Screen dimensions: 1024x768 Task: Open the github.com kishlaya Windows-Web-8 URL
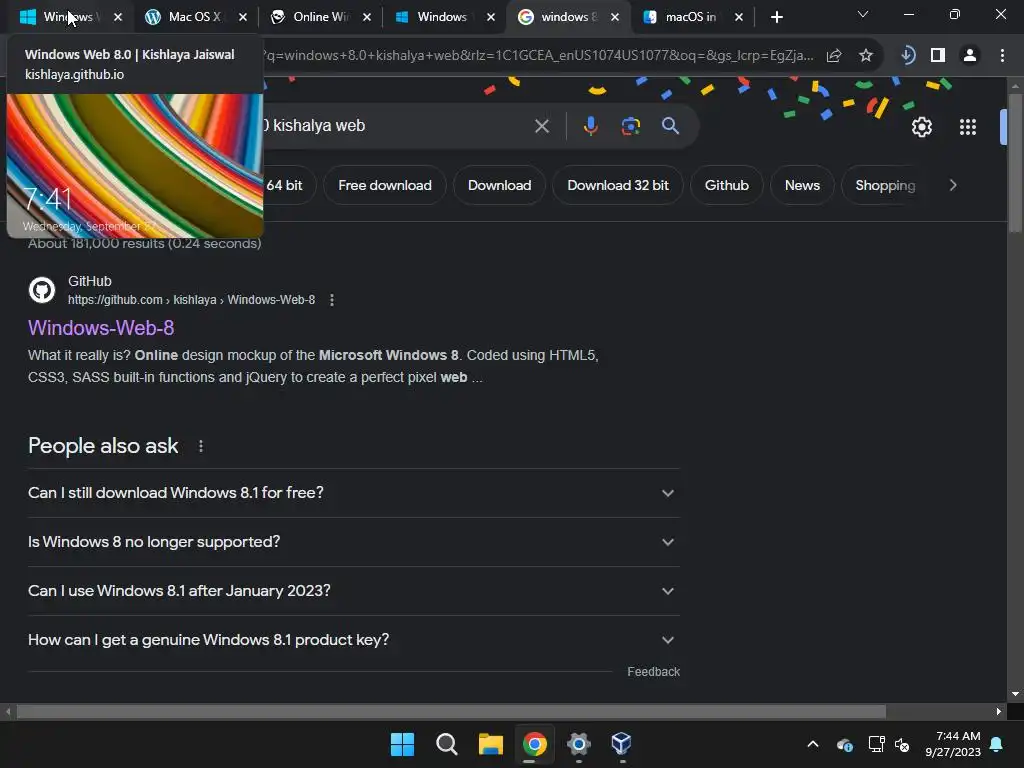click(x=191, y=300)
